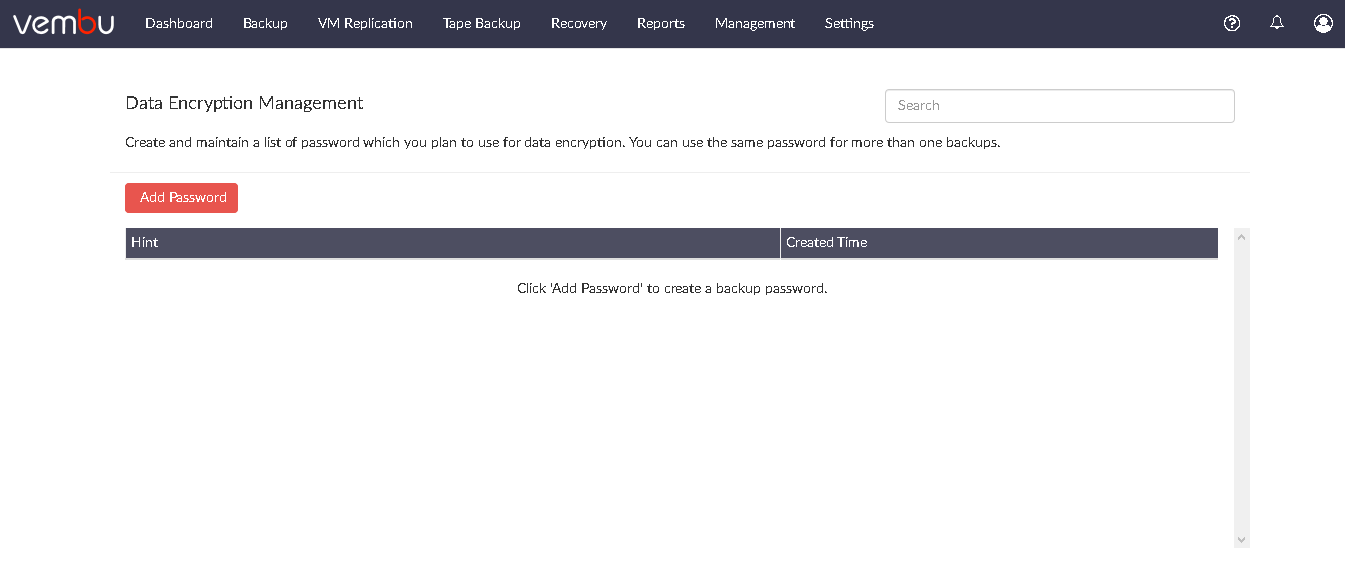Screen dimensions: 1345x562
Task: Focus the Search input field
Action: point(1060,106)
